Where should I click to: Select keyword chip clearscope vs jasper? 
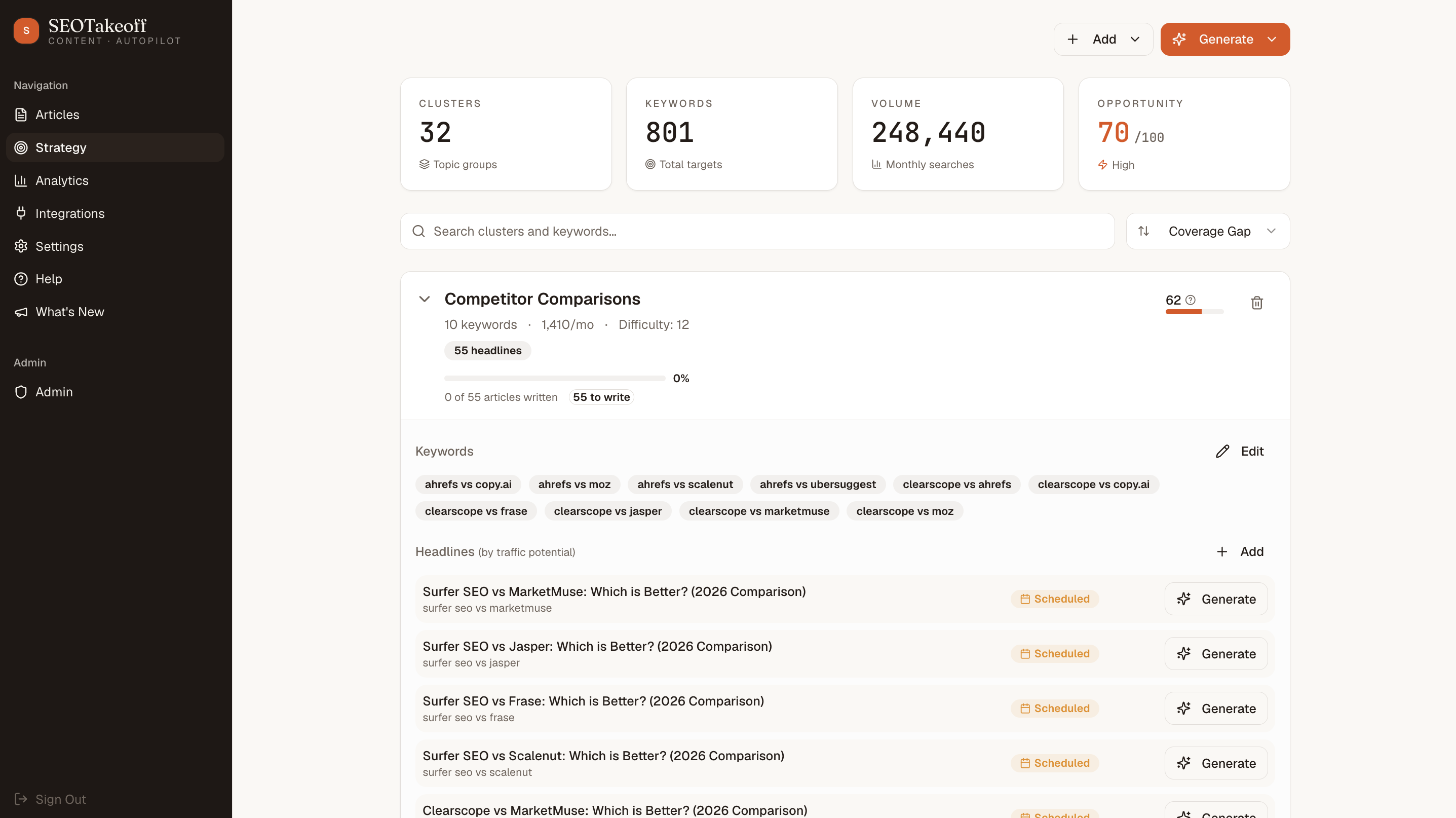(x=607, y=511)
